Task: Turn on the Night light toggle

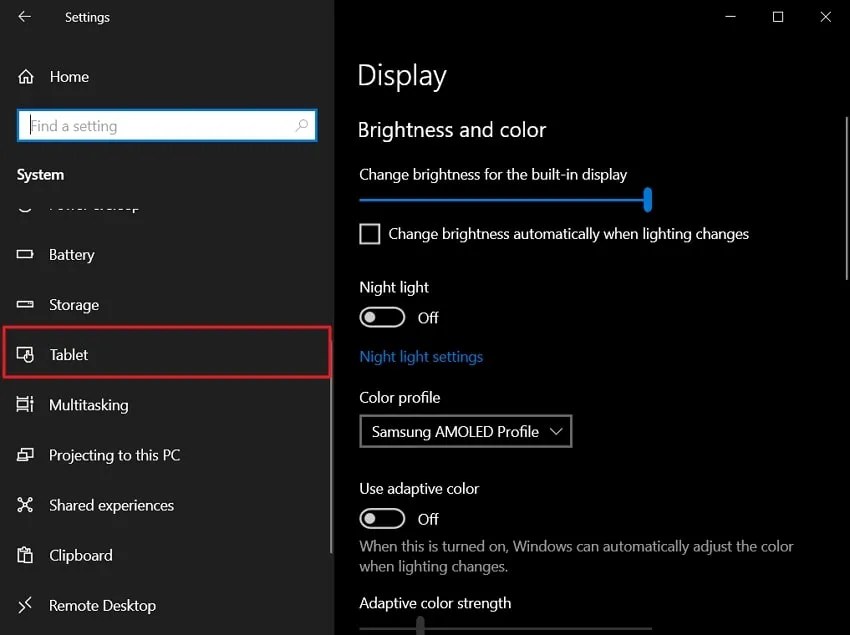Action: point(382,317)
